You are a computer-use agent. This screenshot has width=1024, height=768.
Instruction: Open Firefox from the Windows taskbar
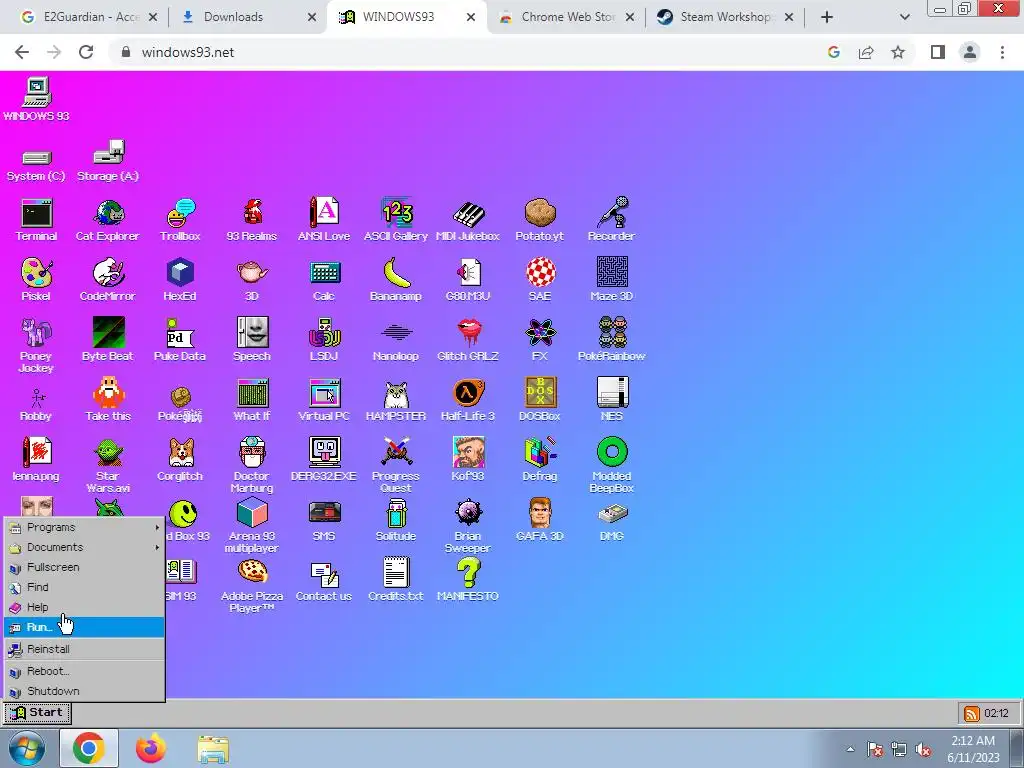tap(151, 748)
